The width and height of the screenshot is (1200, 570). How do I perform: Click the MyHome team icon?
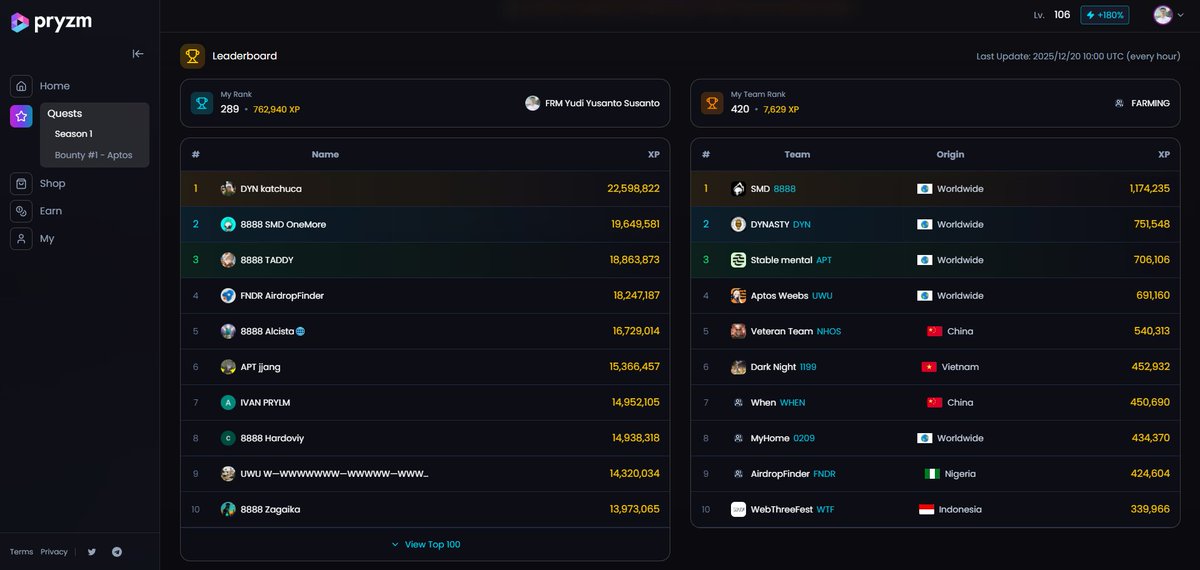[x=738, y=438]
